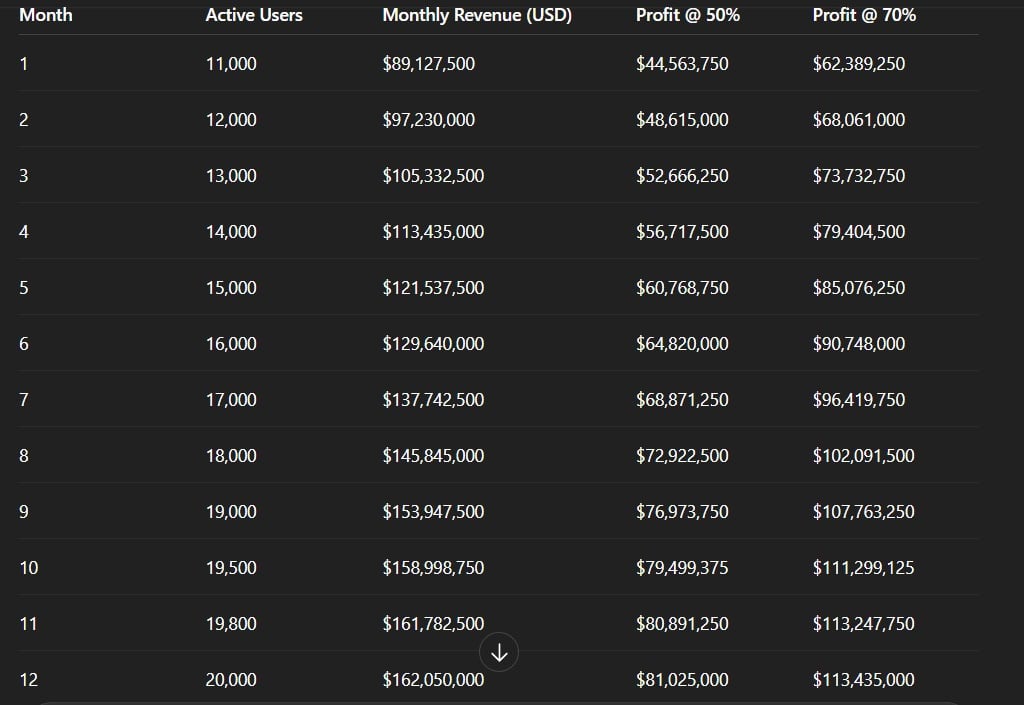Click the $113,435,000 profit cell in month 12
This screenshot has height=705, width=1024.
click(864, 680)
